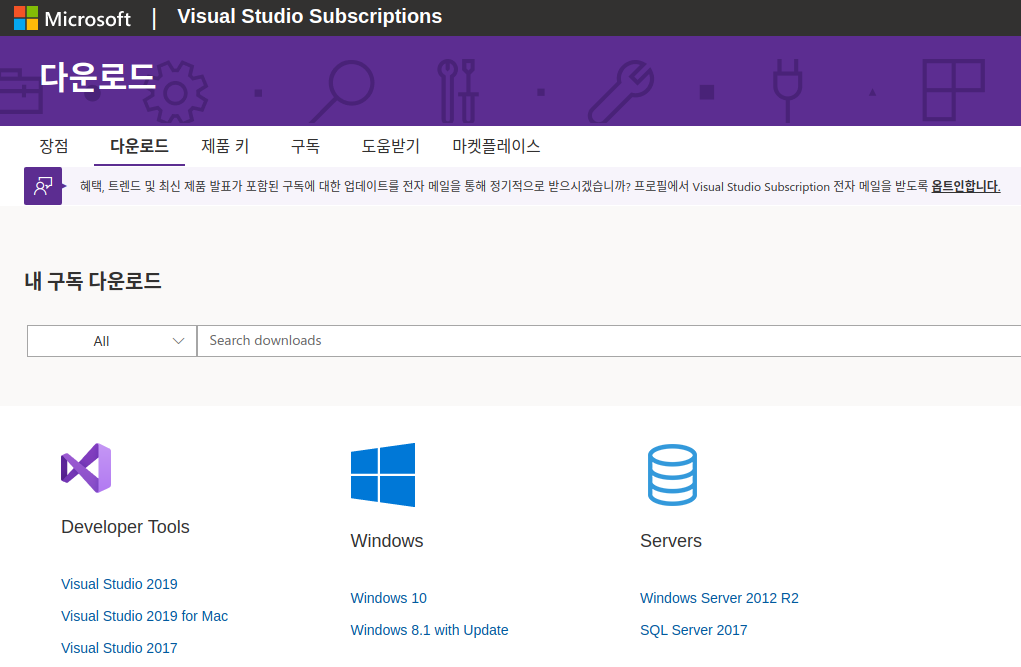Open Windows Server 2012 R2 link
Viewport: 1021px width, 667px height.
coord(719,598)
